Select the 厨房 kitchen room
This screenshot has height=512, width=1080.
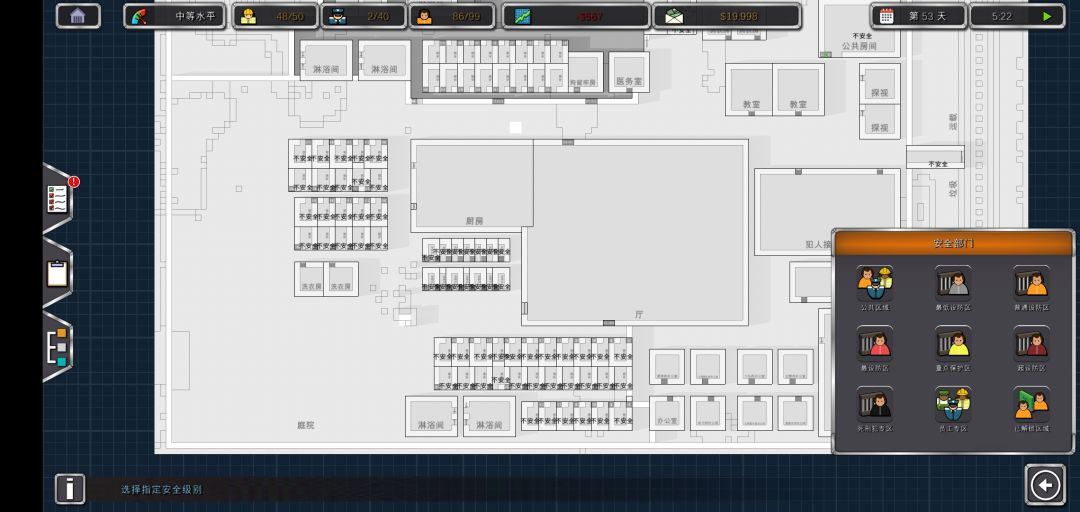tap(472, 185)
